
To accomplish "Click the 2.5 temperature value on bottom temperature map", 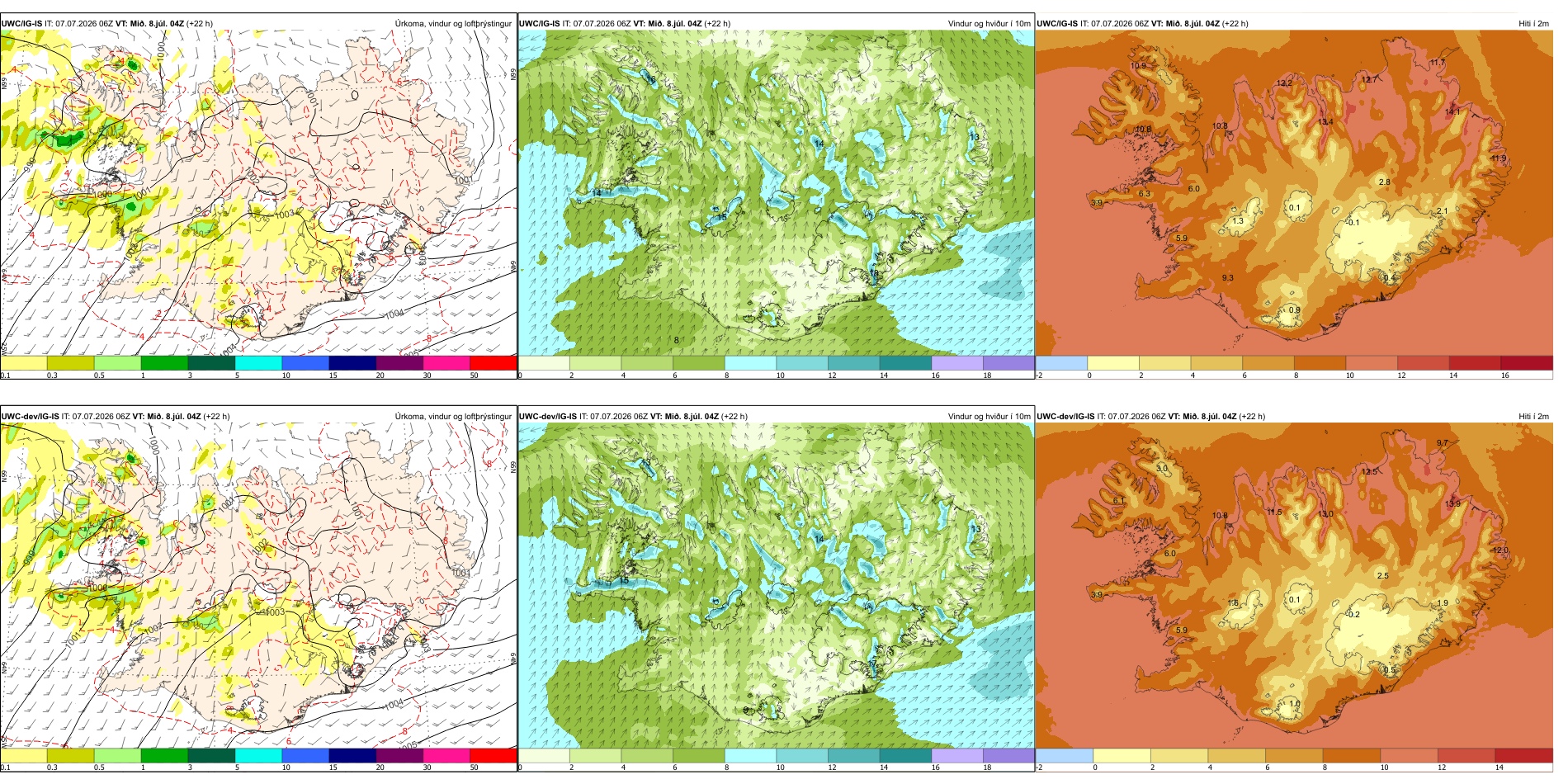I will (x=1383, y=576).
